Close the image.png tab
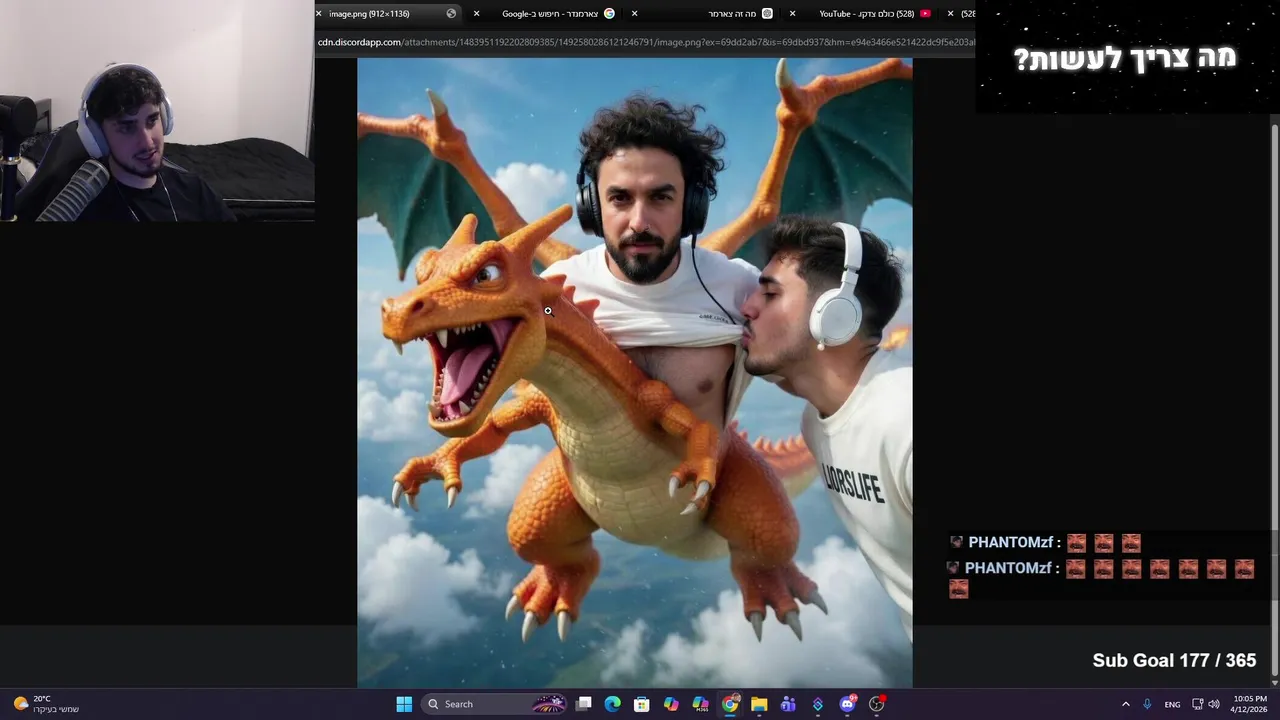The width and height of the screenshot is (1280, 720). [x=319, y=14]
